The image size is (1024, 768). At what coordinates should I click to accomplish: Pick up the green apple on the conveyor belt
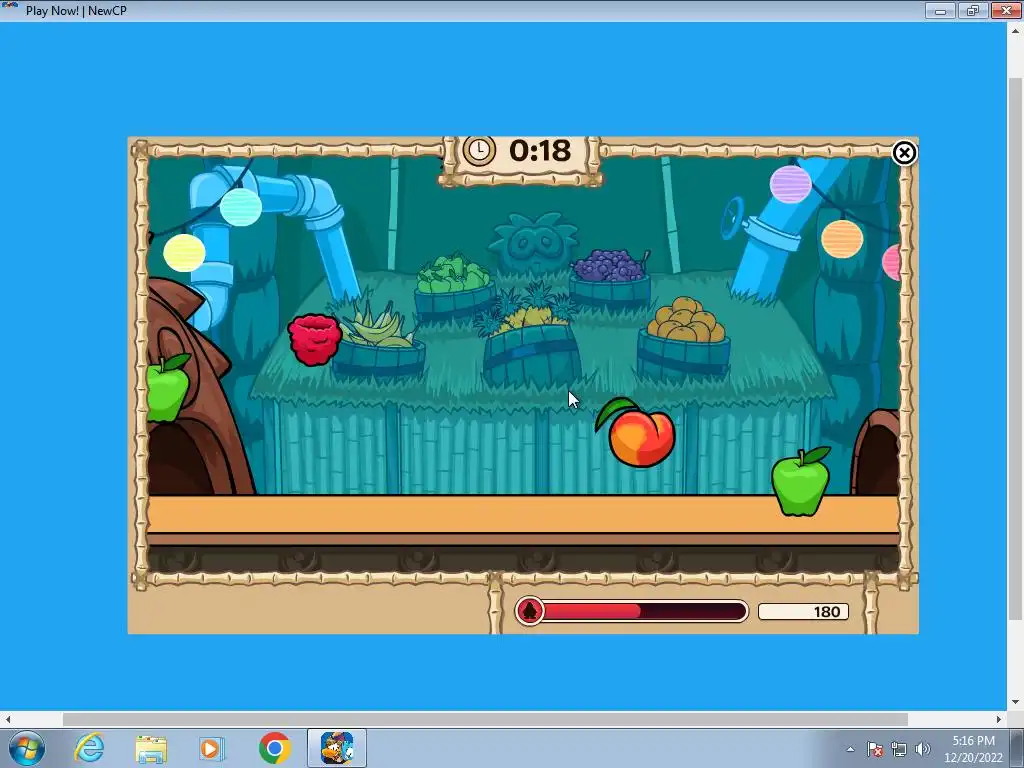coord(801,482)
